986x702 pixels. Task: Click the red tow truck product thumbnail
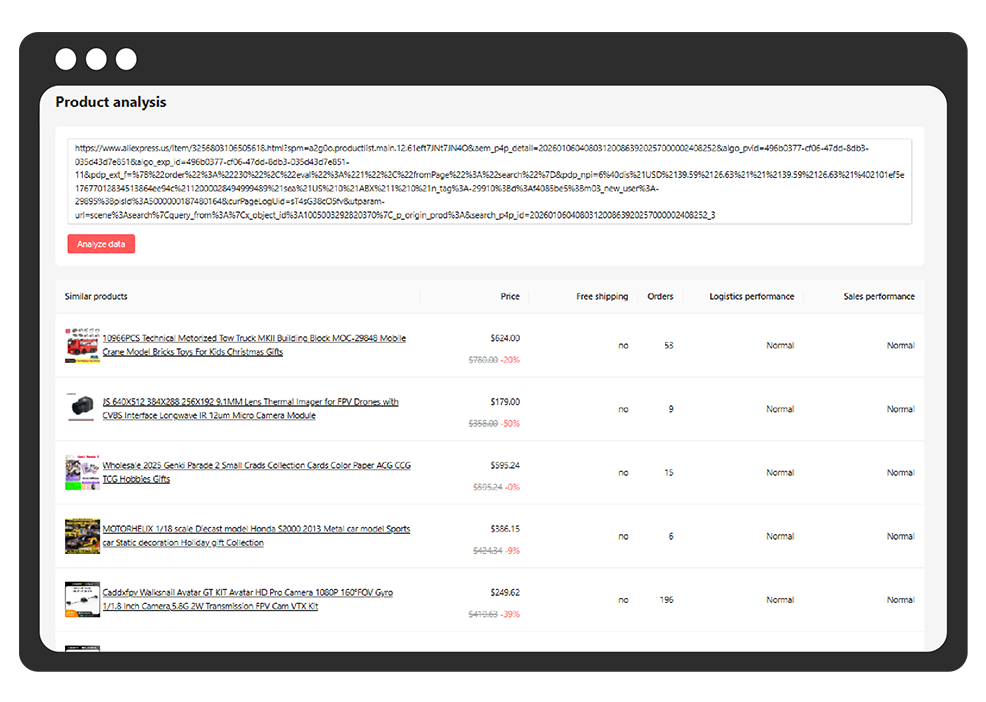click(x=82, y=345)
